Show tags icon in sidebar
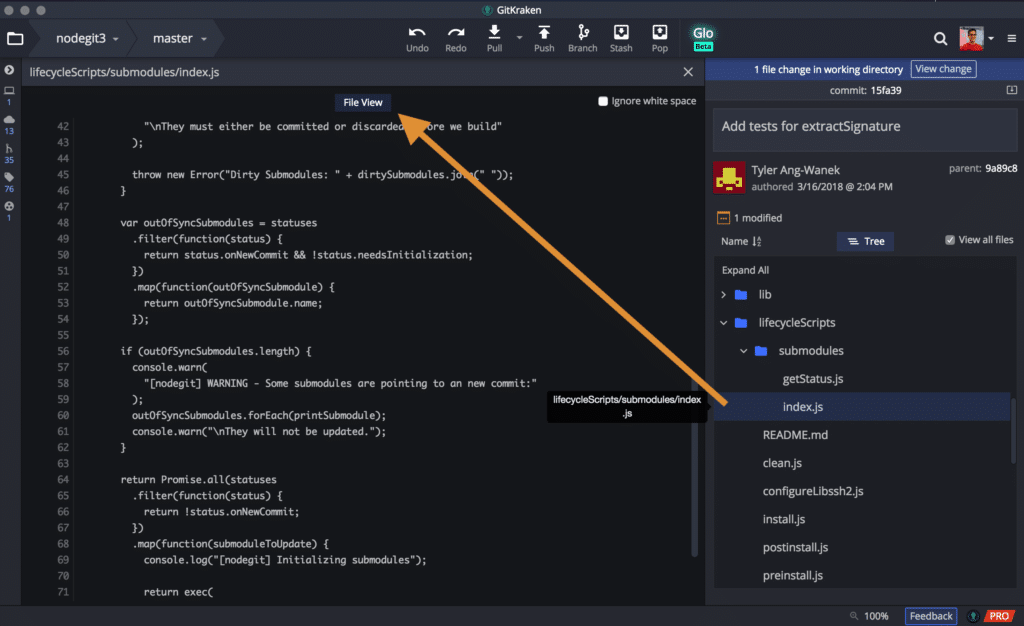This screenshot has width=1024, height=626. pyautogui.click(x=9, y=182)
